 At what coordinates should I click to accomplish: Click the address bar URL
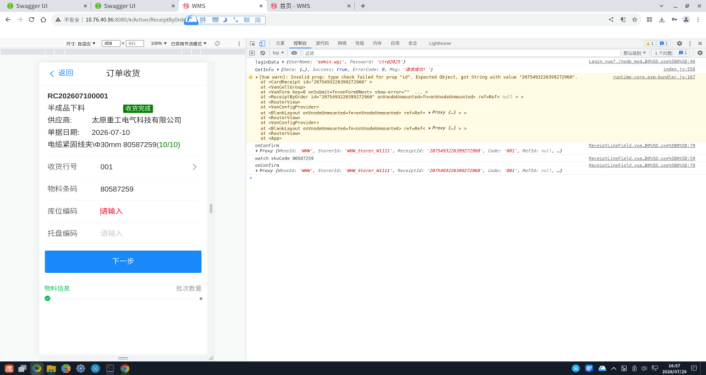[x=135, y=19]
